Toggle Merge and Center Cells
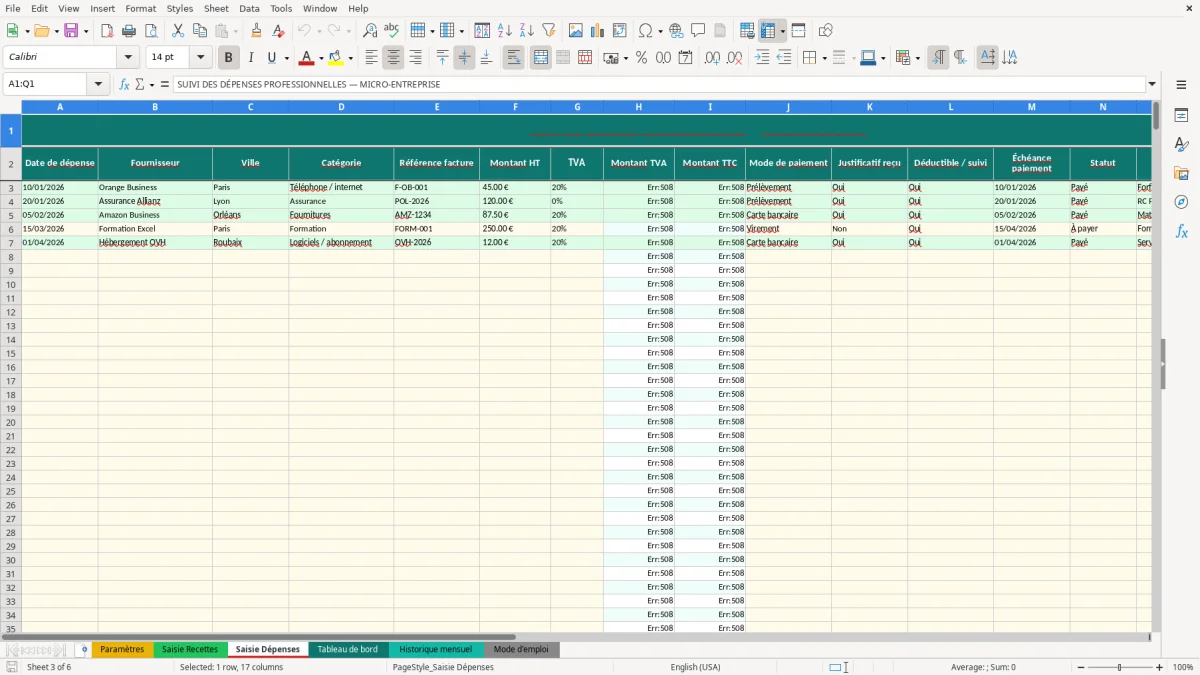This screenshot has width=1200, height=675. pos(541,58)
